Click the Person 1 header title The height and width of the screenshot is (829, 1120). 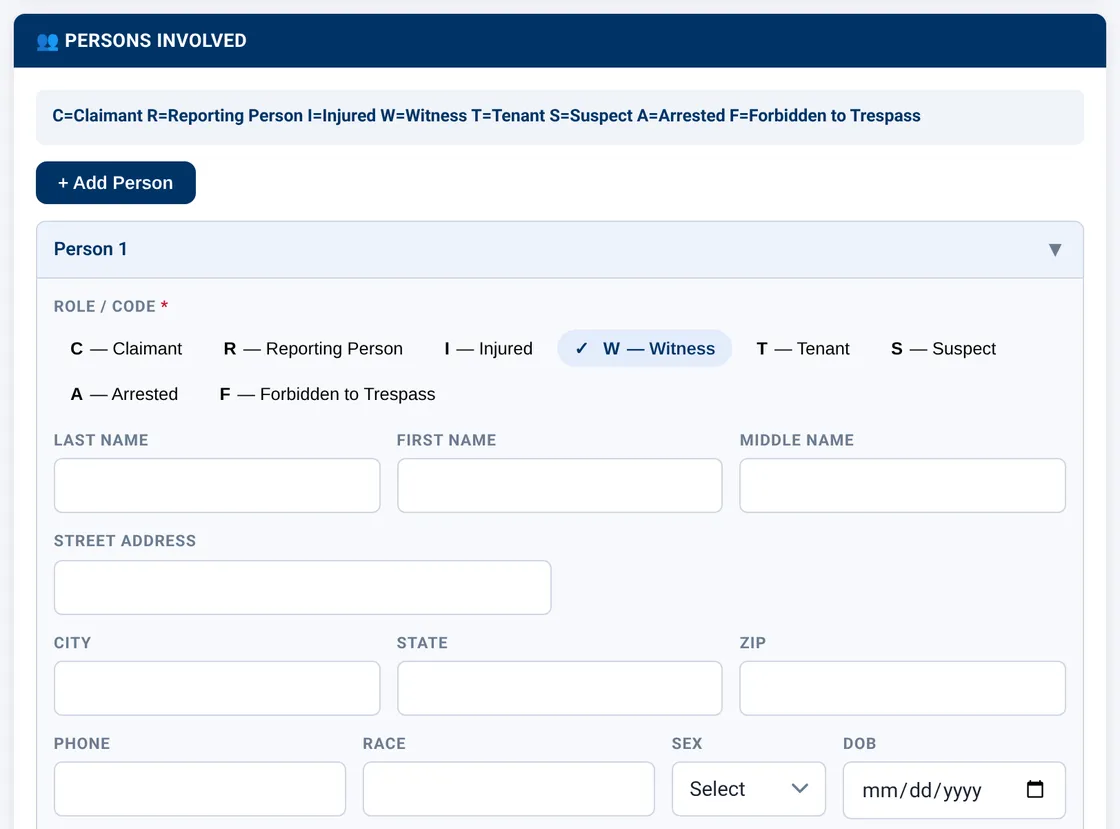(91, 249)
